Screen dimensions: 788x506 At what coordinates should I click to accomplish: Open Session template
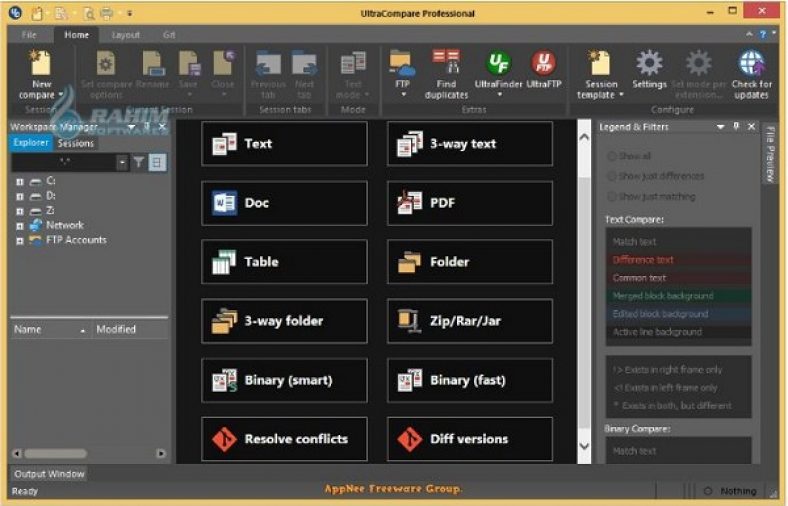point(600,74)
